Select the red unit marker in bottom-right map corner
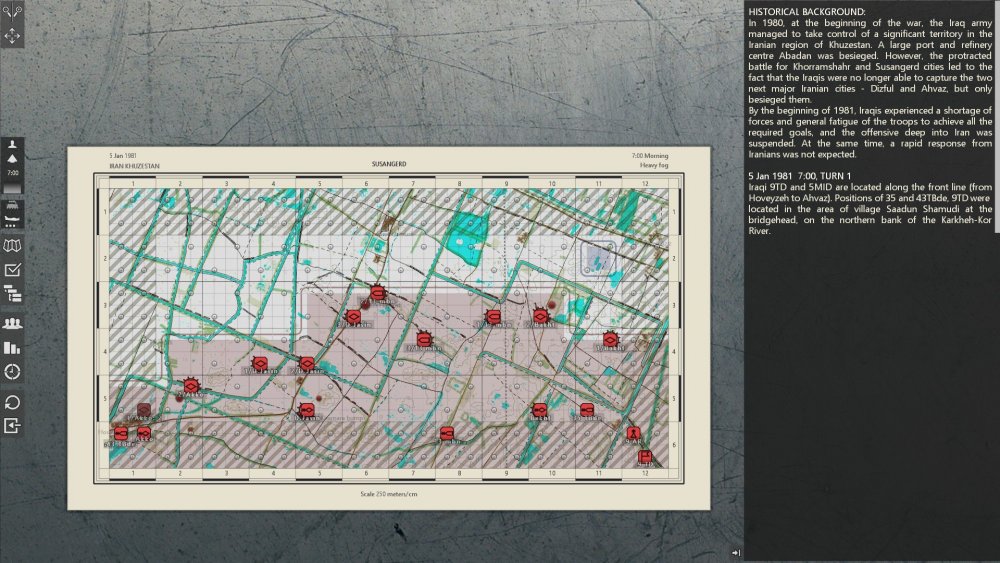 (x=645, y=457)
